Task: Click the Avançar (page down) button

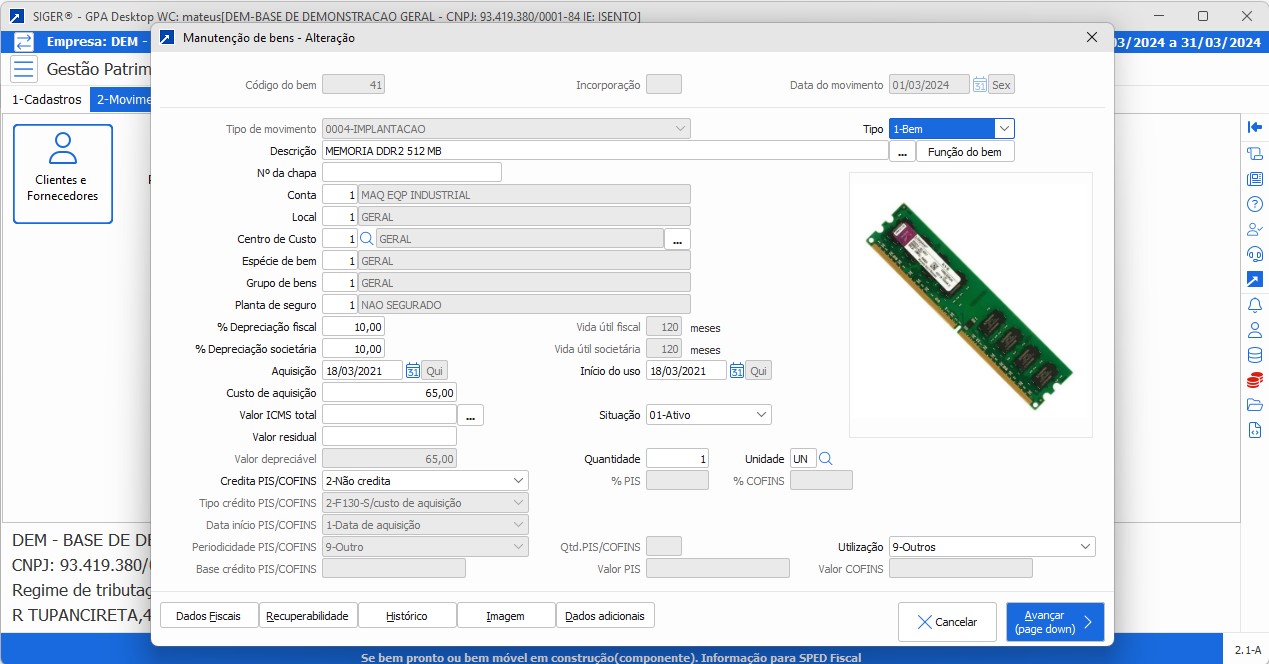Action: (1055, 622)
